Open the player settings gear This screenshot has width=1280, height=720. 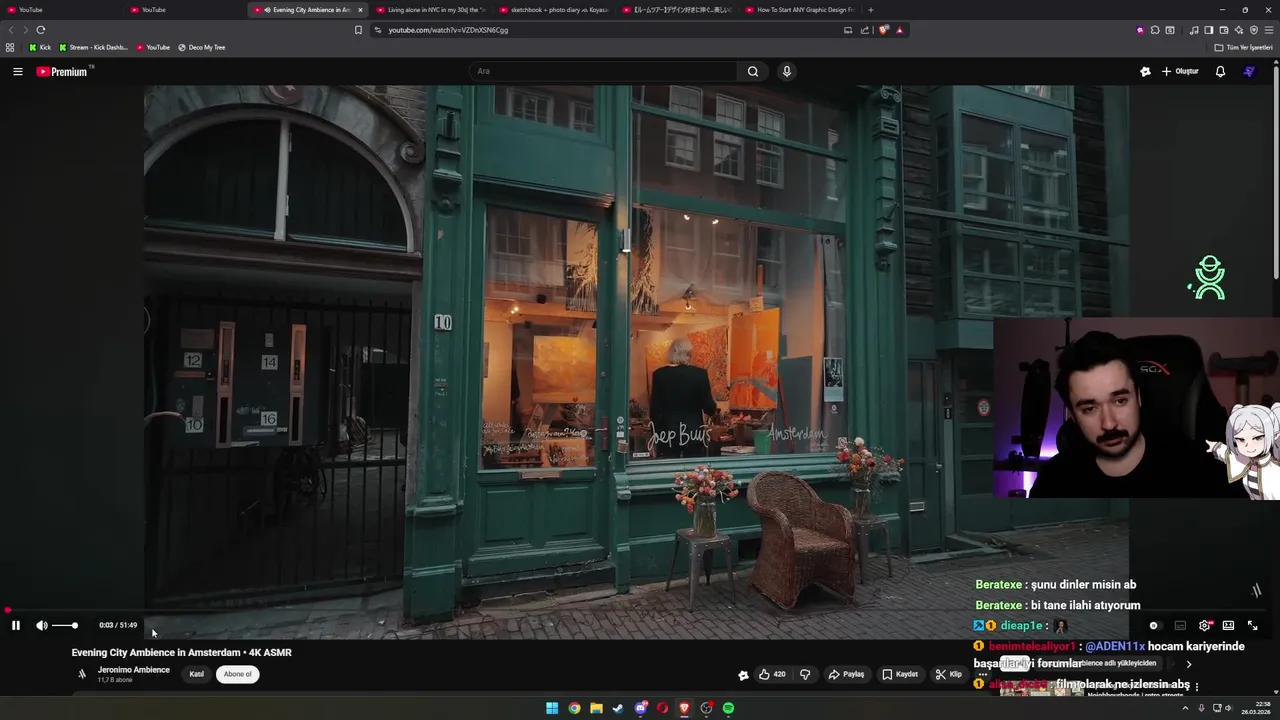[1205, 625]
